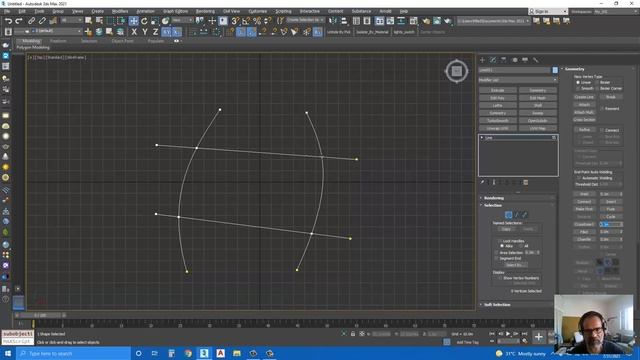Image resolution: width=640 pixels, height=360 pixels.
Task: Apply the Lathe modifier button
Action: click(x=498, y=105)
